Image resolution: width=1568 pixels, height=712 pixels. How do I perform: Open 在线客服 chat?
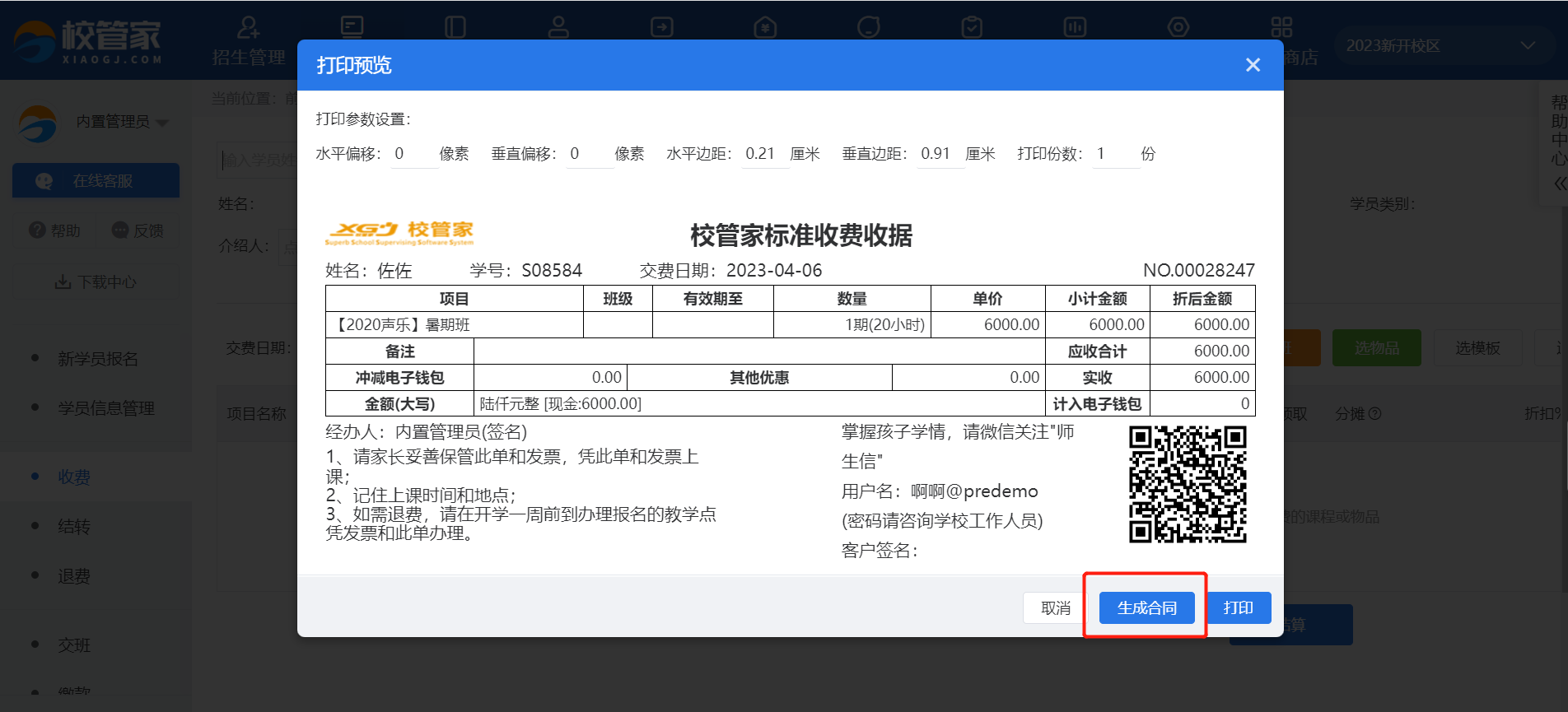click(96, 181)
